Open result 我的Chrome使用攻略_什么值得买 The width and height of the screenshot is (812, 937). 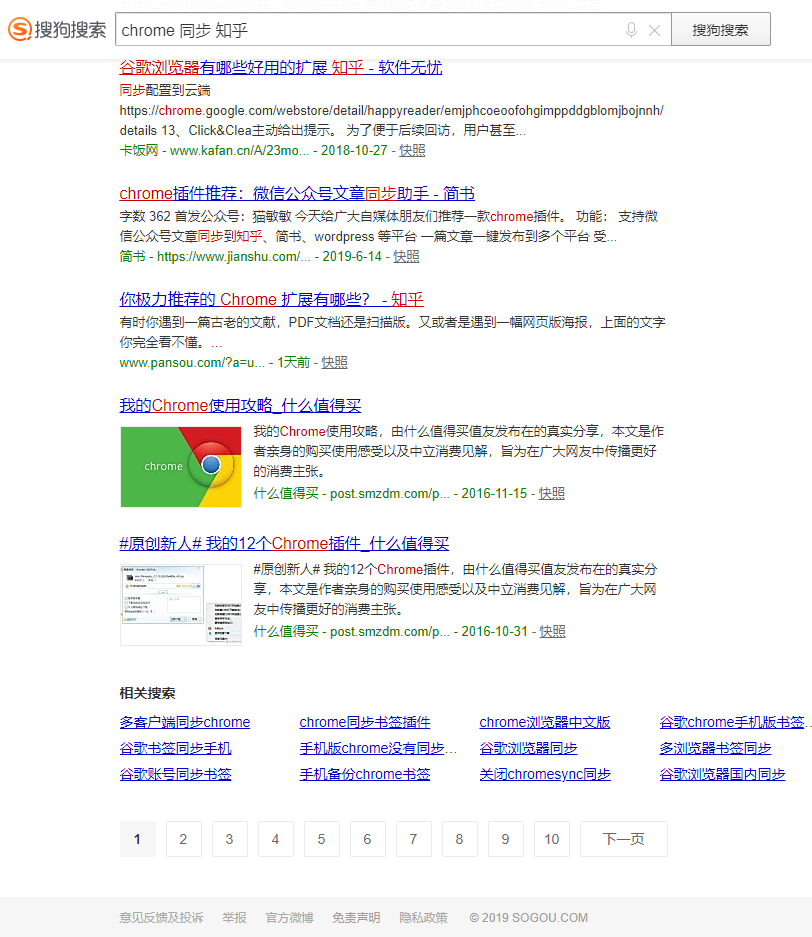(x=240, y=405)
